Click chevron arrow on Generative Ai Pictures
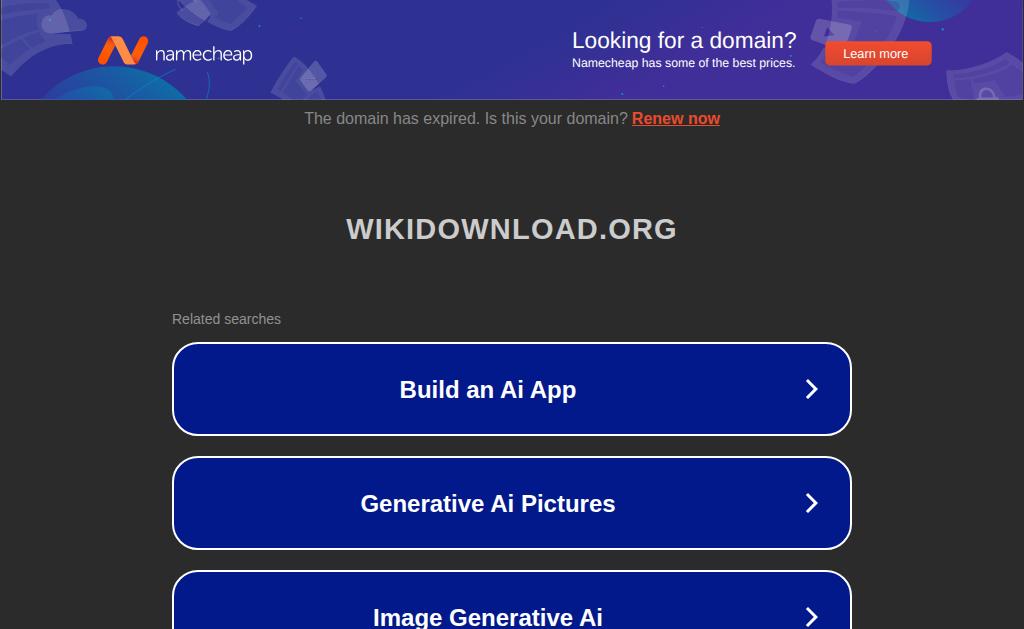This screenshot has height=629, width=1024. [x=811, y=503]
